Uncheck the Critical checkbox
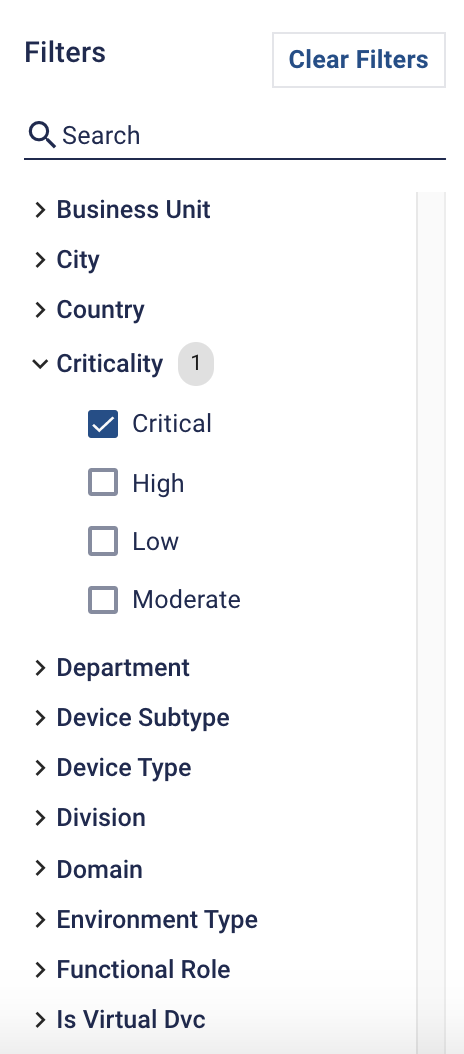Image resolution: width=464 pixels, height=1054 pixels. tap(103, 424)
